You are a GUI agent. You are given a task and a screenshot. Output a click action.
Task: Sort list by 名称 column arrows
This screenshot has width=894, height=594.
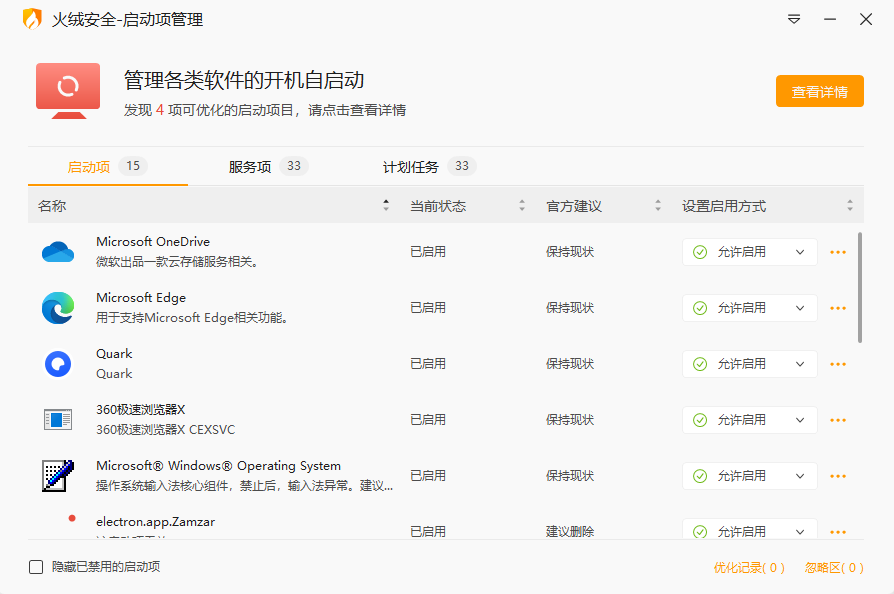pyautogui.click(x=386, y=206)
